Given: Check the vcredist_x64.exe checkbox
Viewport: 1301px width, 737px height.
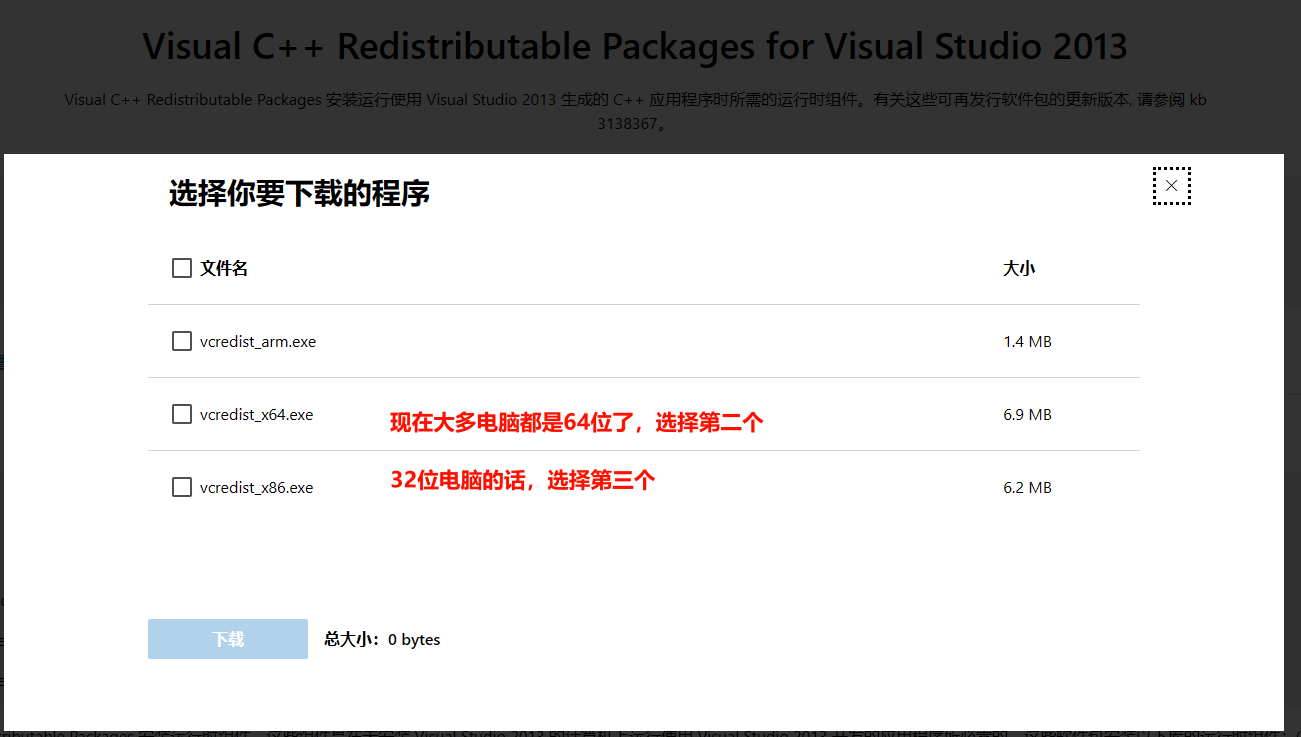Looking at the screenshot, I should [182, 414].
